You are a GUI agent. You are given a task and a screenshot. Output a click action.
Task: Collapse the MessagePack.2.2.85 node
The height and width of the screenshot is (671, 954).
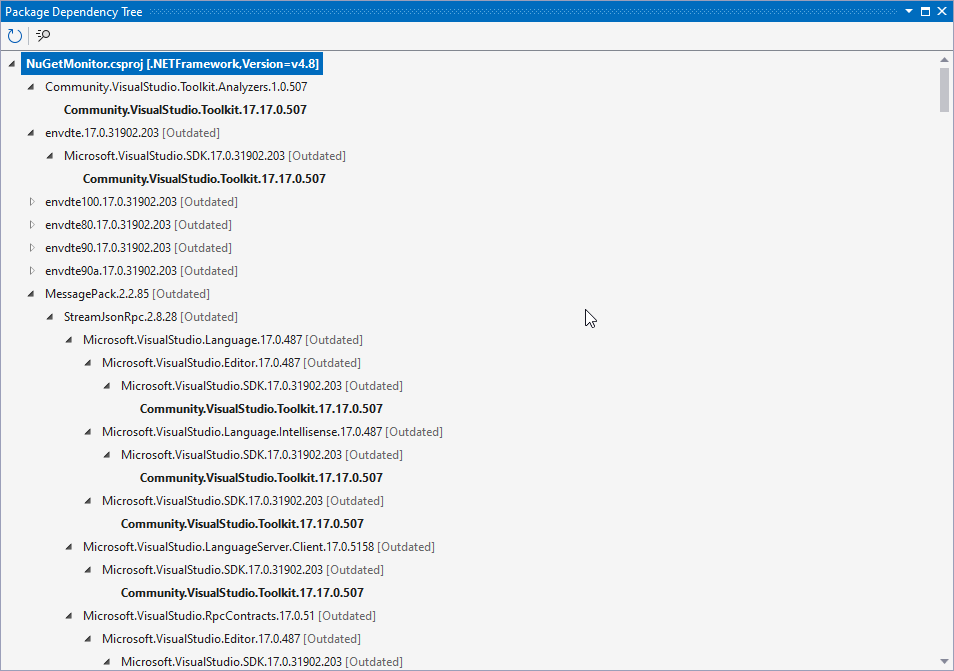click(31, 294)
